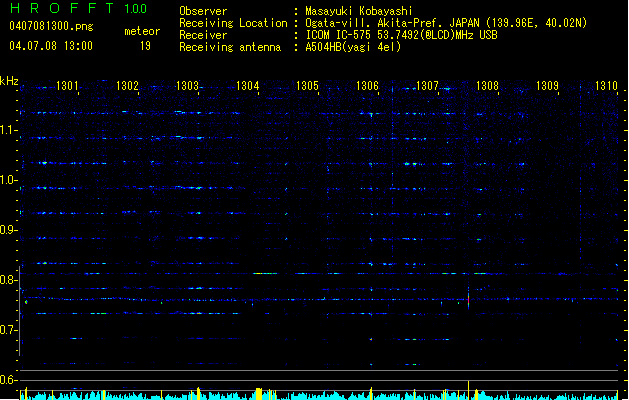Screen dimensions: 629x400
Task: Click the 1302 time marker
Action: (x=127, y=86)
